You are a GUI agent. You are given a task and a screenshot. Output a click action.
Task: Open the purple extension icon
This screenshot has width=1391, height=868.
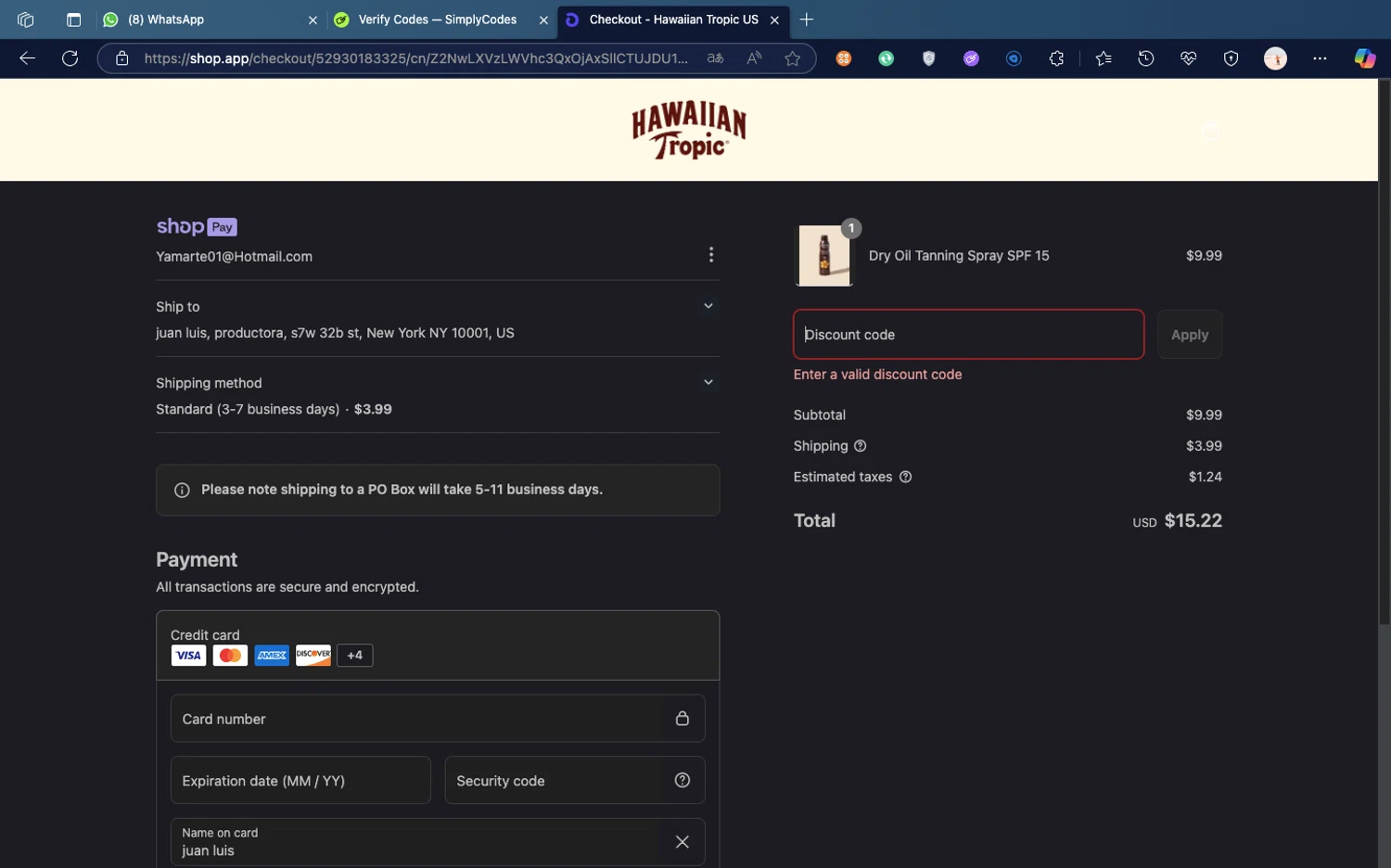(971, 58)
